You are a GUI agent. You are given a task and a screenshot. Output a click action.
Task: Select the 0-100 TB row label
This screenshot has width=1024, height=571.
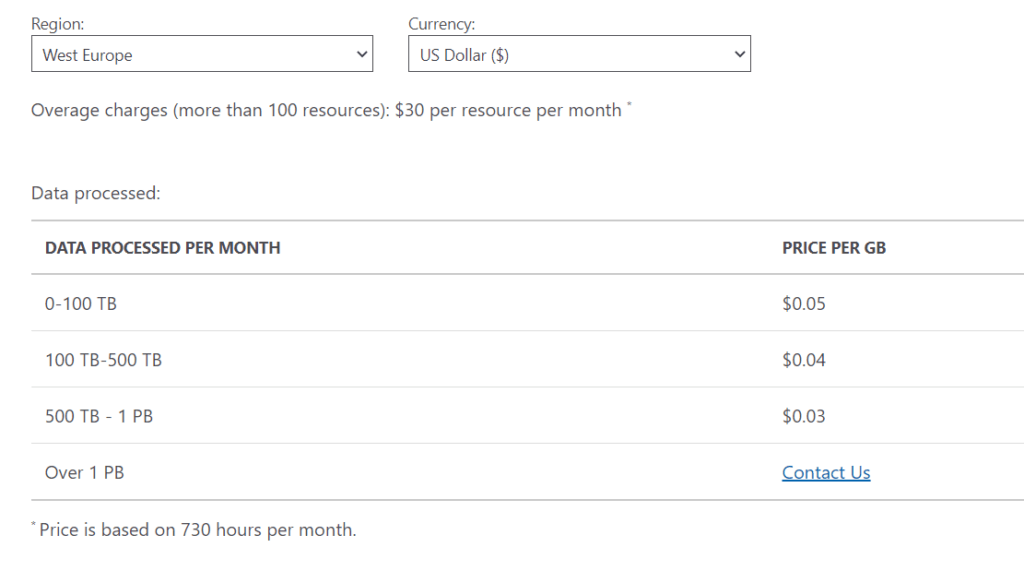(80, 304)
